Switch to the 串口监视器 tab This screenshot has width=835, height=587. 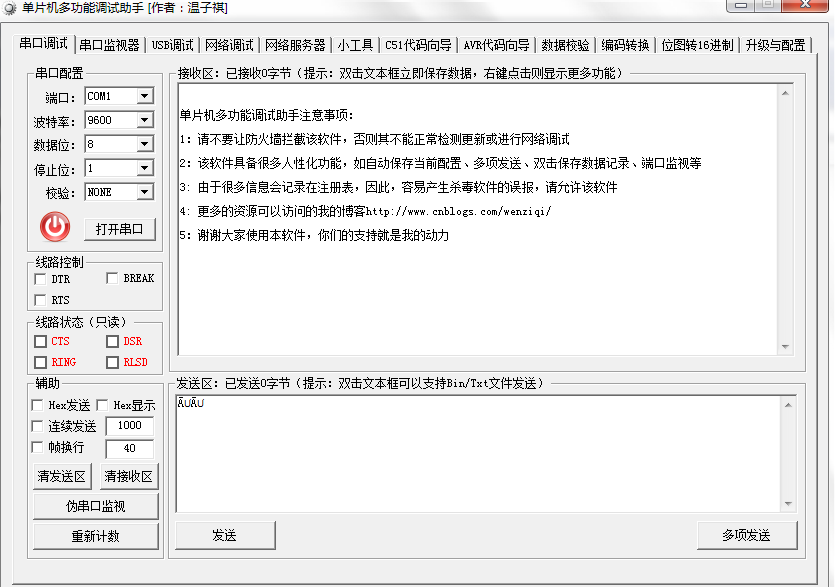pos(109,45)
